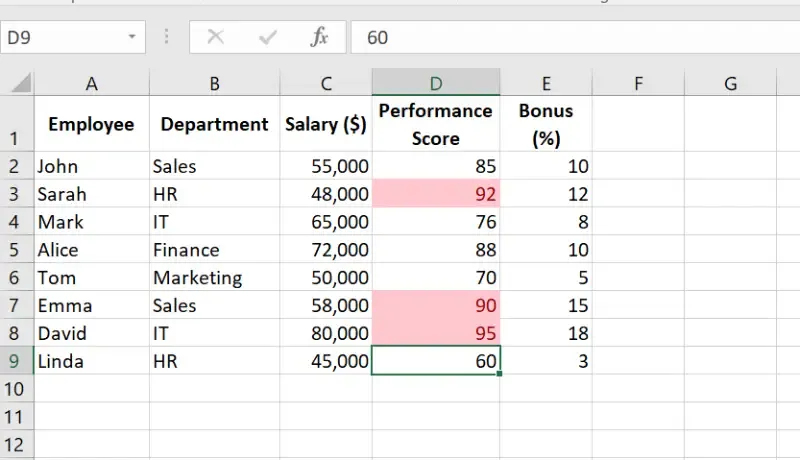The height and width of the screenshot is (460, 800).
Task: Click the Select All corner triangle
Action: 18,83
